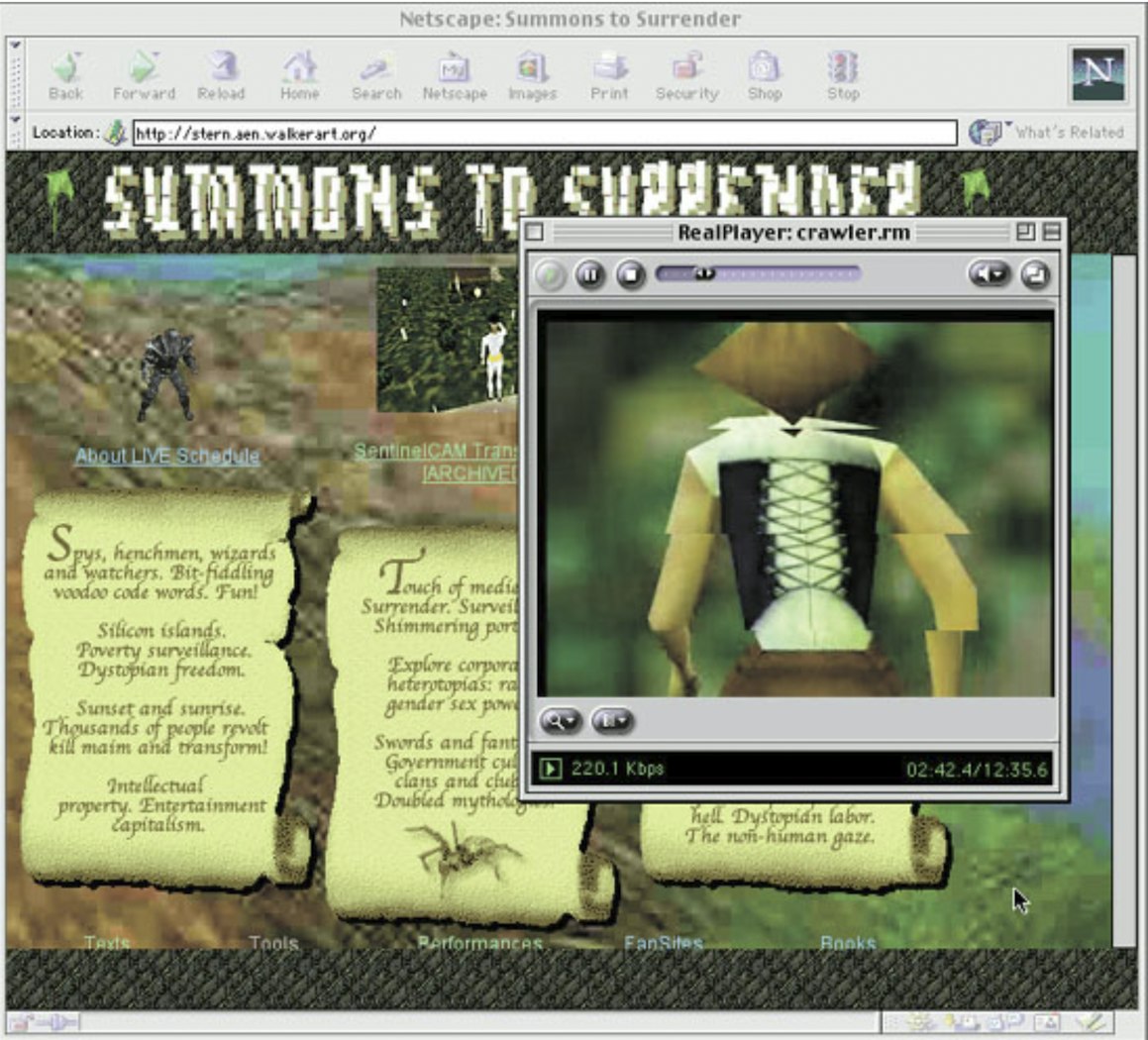Viewport: 1148px width, 1040px height.
Task: Collapse the Location toolbar with its arrow
Action: point(16,119)
